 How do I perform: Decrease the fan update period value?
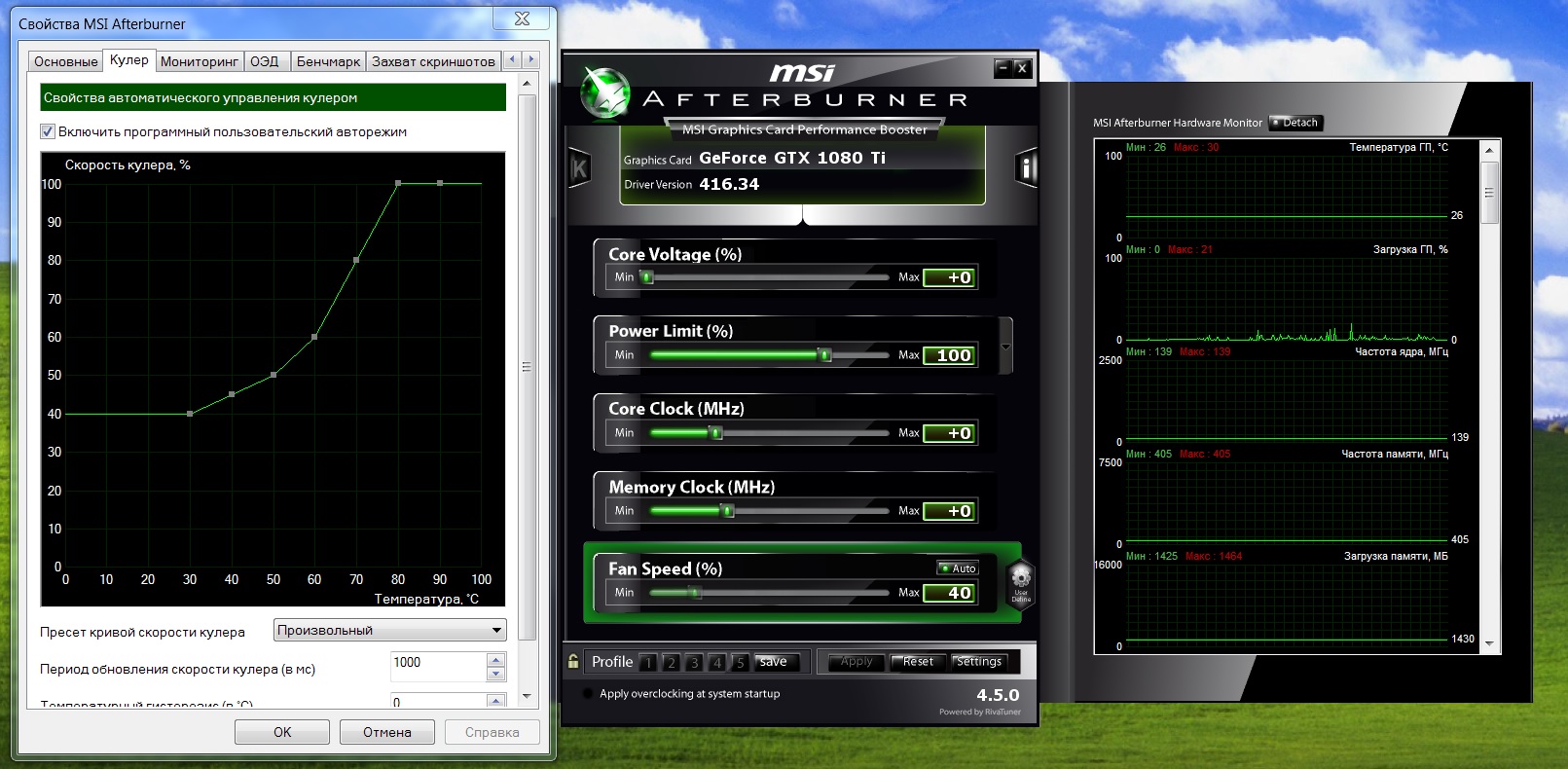496,674
